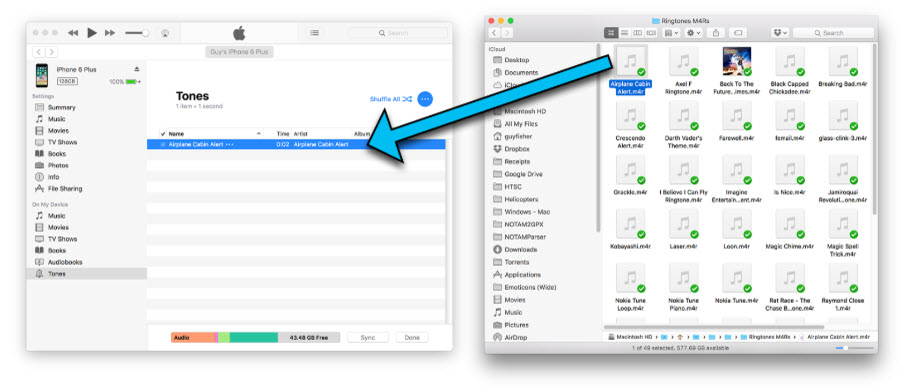This screenshot has height=386, width=910.
Task: Open Finder arrange-by dropdown
Action: [x=671, y=33]
